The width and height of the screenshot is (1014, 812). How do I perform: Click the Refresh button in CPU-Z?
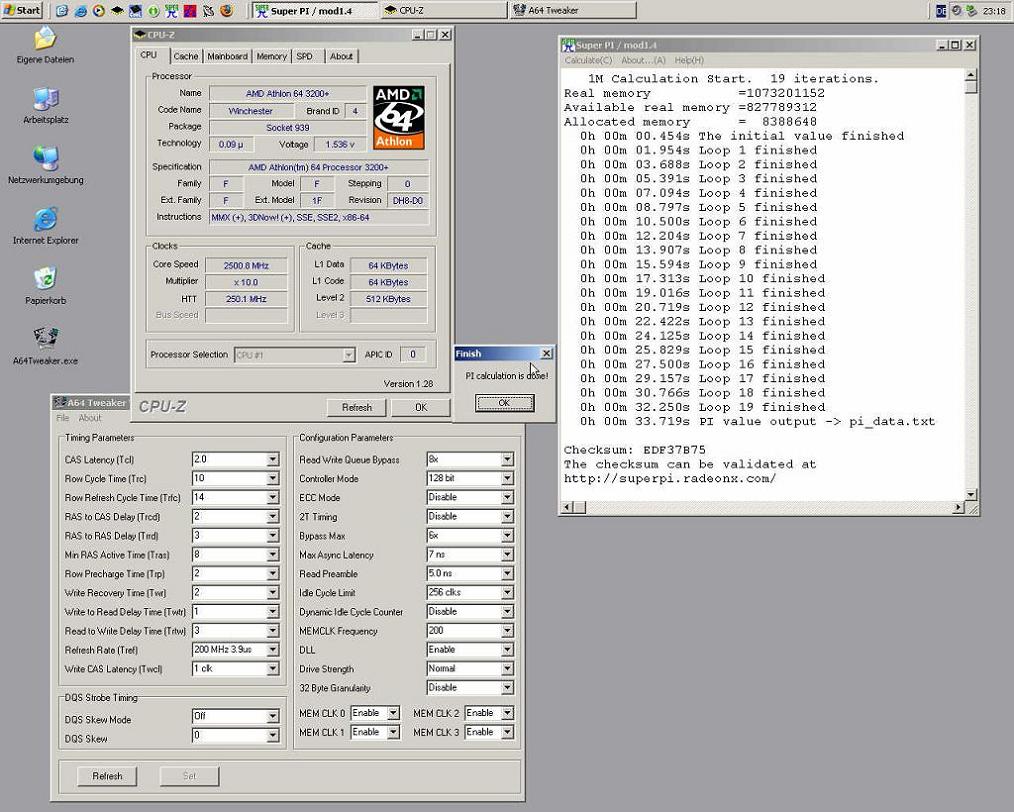(x=357, y=407)
